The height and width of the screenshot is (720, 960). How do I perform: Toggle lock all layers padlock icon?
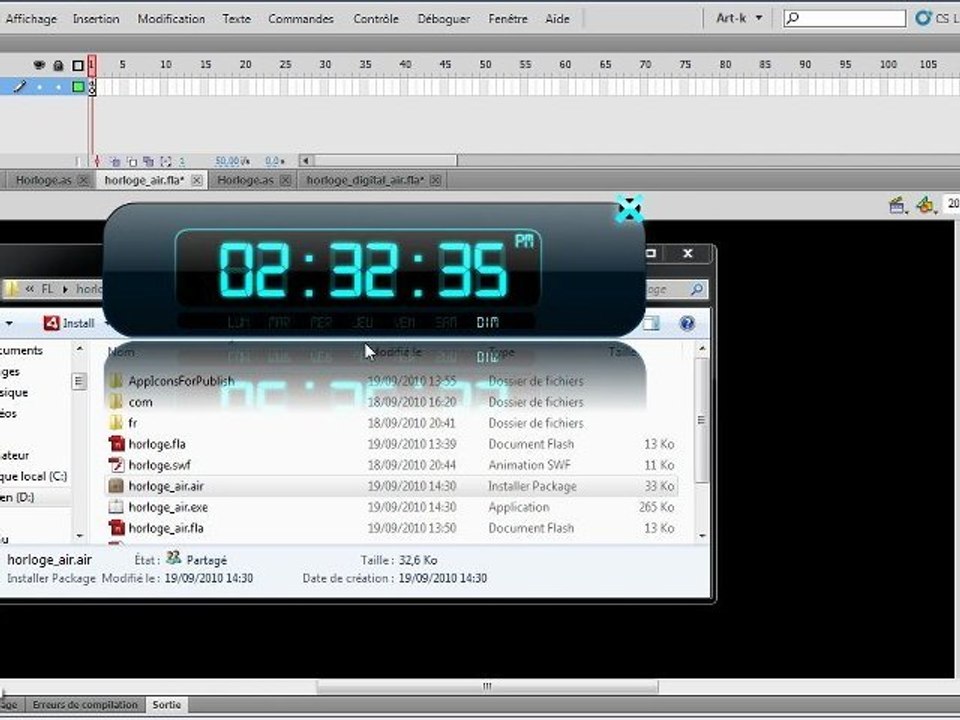point(58,65)
